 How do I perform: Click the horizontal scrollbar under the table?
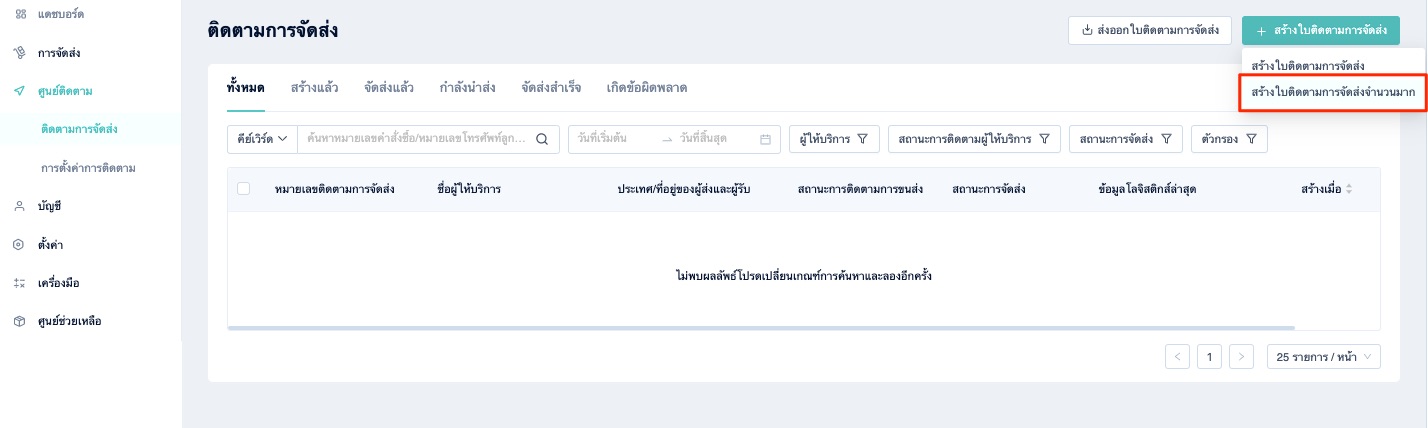coord(761,327)
